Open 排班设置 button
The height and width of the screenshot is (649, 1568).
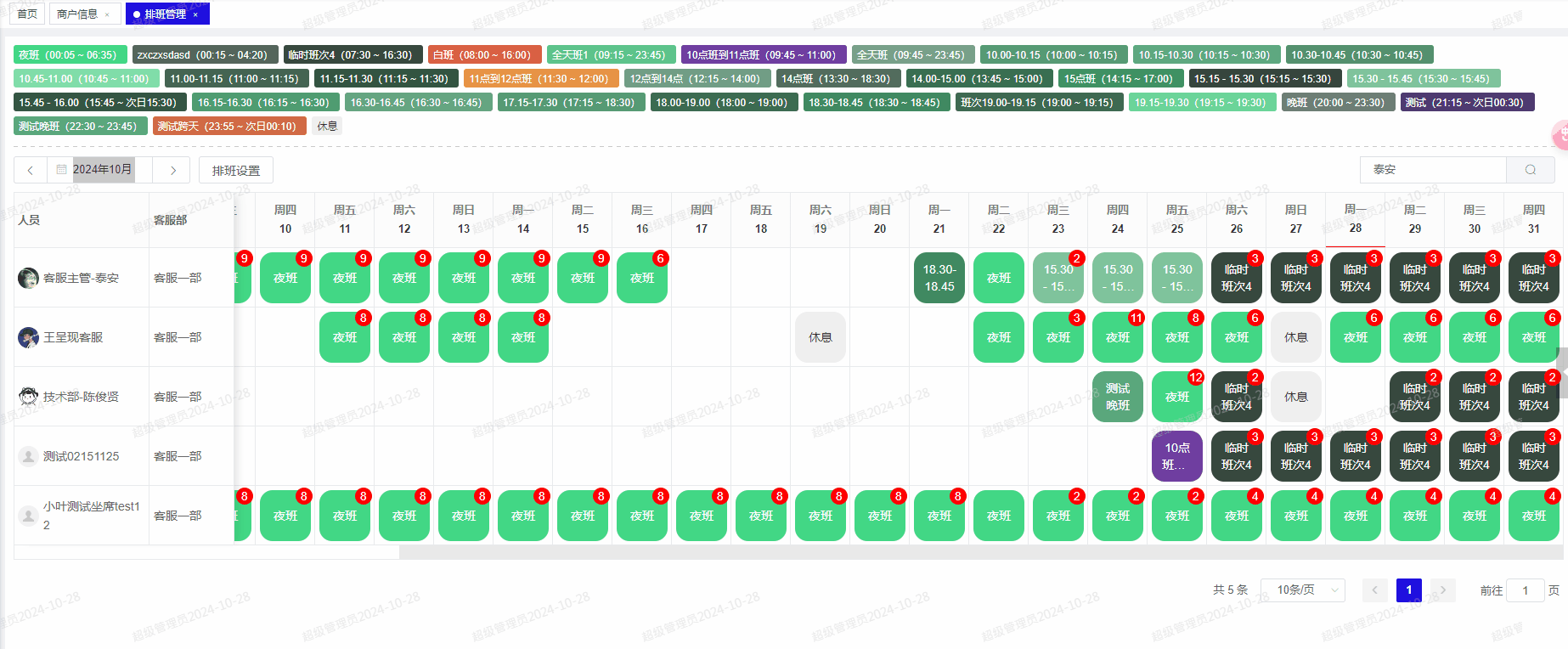click(x=236, y=171)
